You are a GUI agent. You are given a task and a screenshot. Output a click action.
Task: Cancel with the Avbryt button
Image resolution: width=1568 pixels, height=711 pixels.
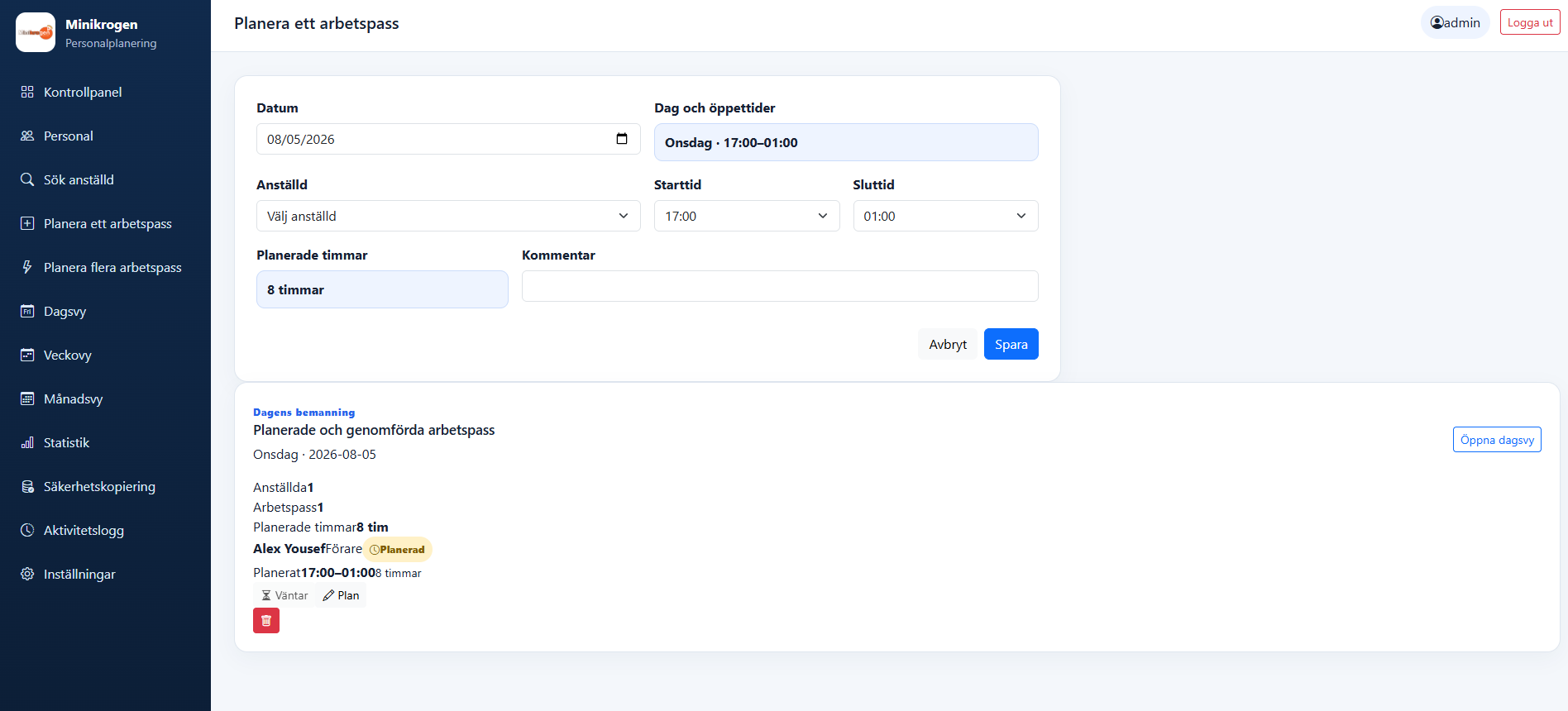tap(948, 344)
